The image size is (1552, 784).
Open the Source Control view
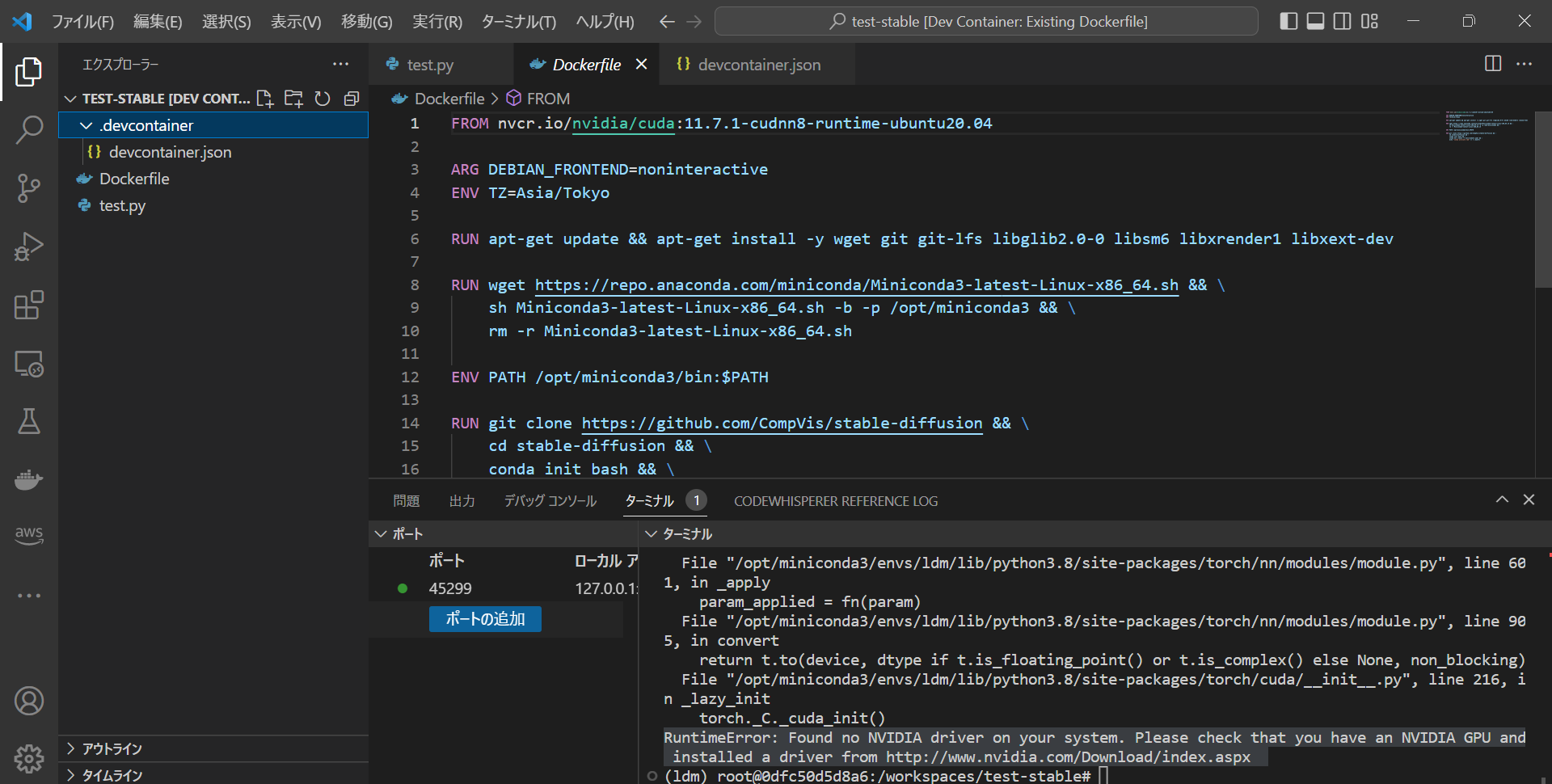[29, 188]
